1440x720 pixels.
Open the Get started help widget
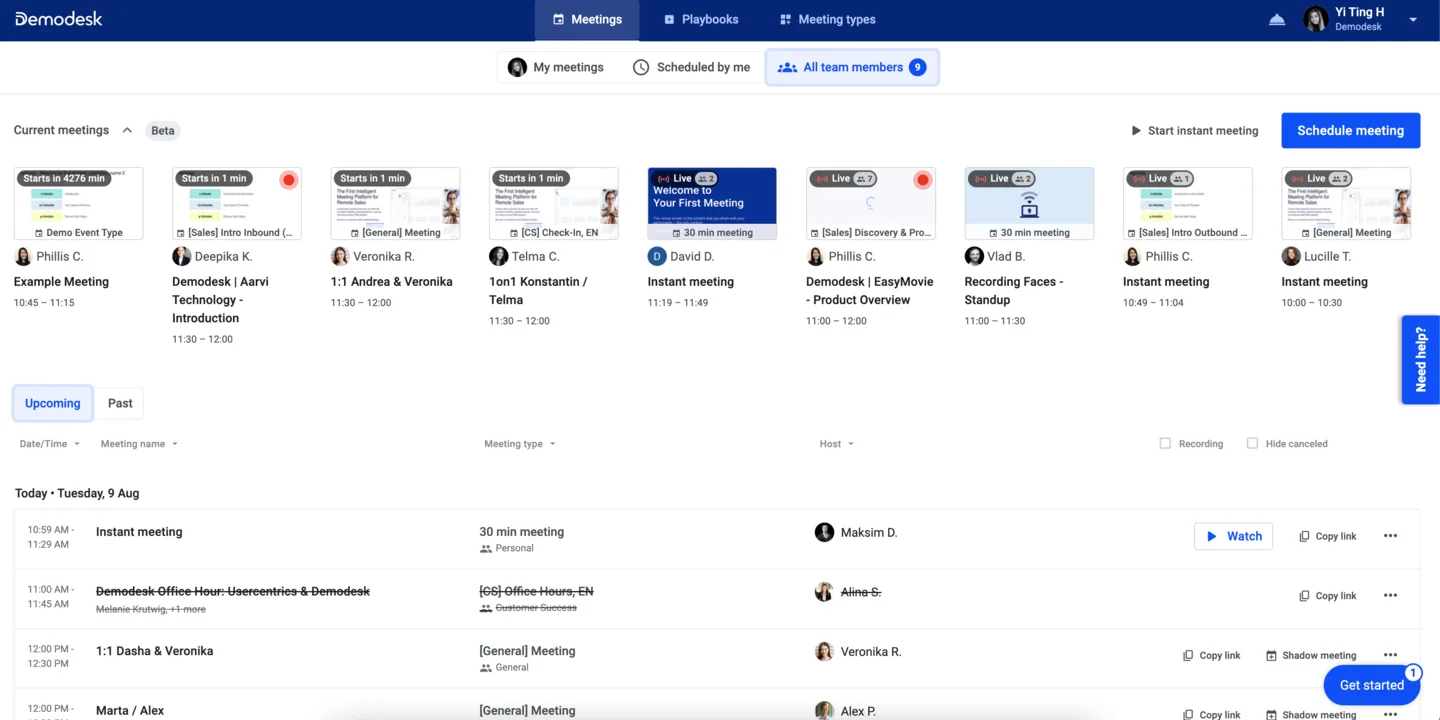pos(1371,685)
